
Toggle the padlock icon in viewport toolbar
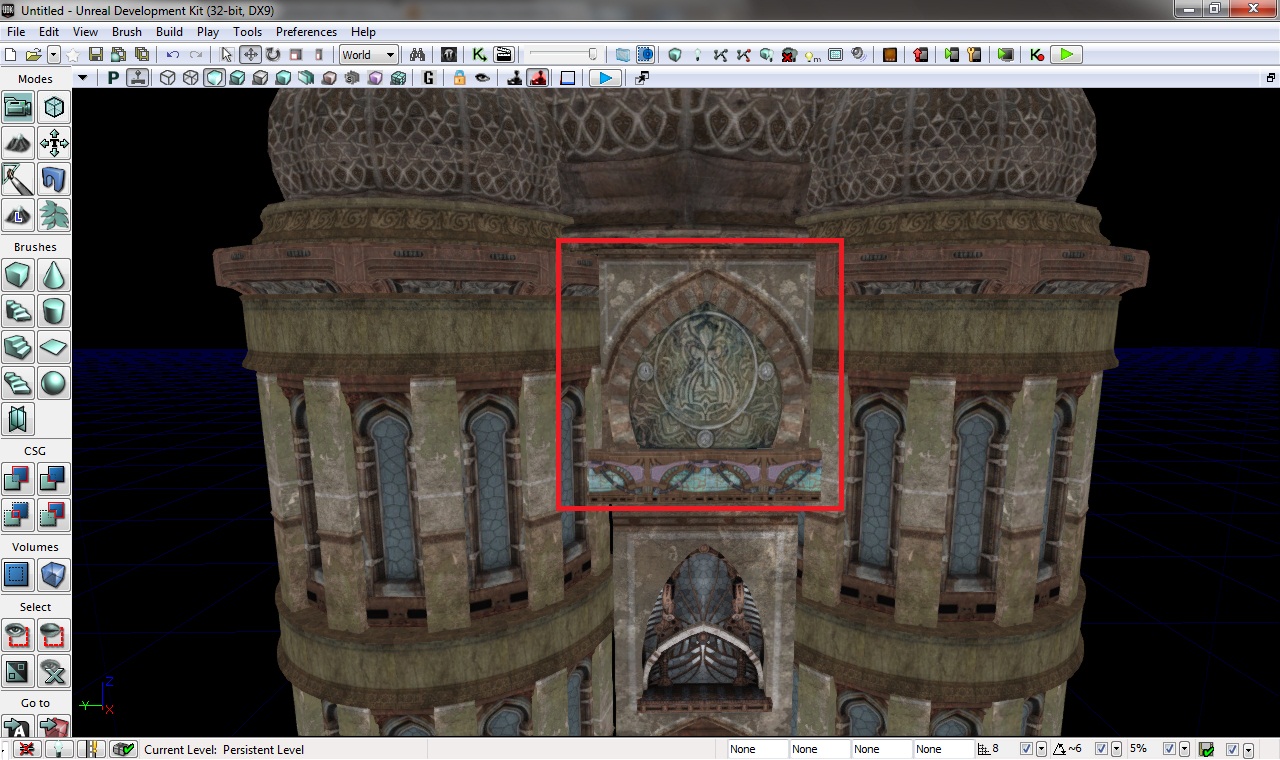point(460,78)
